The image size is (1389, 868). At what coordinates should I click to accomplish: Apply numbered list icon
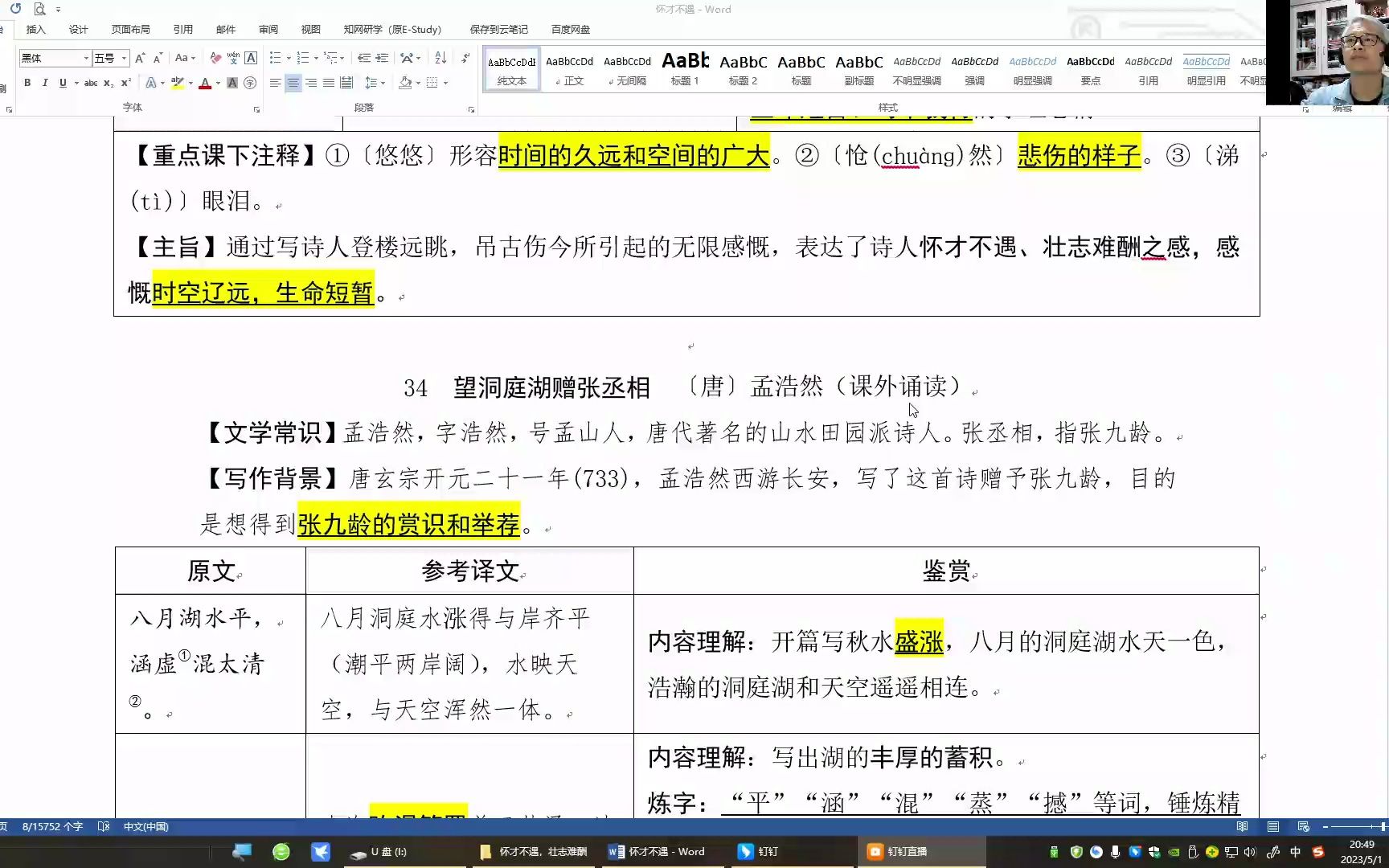tap(303, 58)
